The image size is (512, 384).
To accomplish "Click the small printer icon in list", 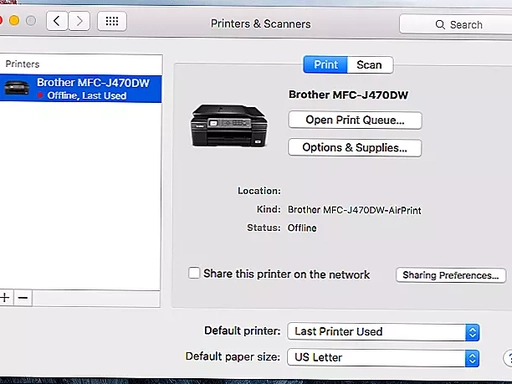I will pos(17,88).
